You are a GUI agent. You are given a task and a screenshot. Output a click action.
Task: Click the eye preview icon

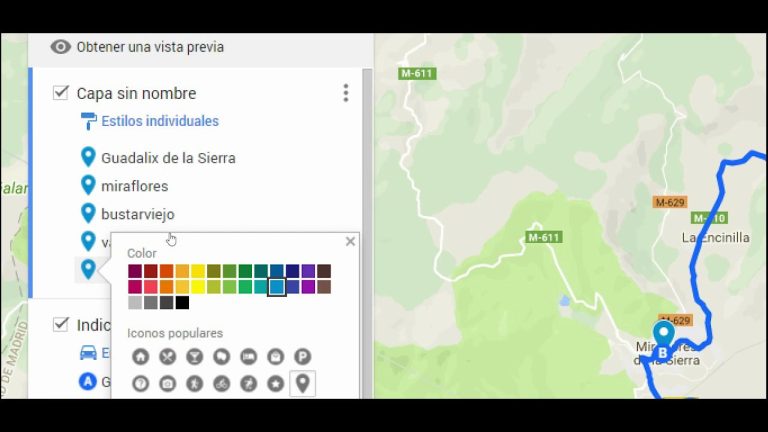coord(61,47)
